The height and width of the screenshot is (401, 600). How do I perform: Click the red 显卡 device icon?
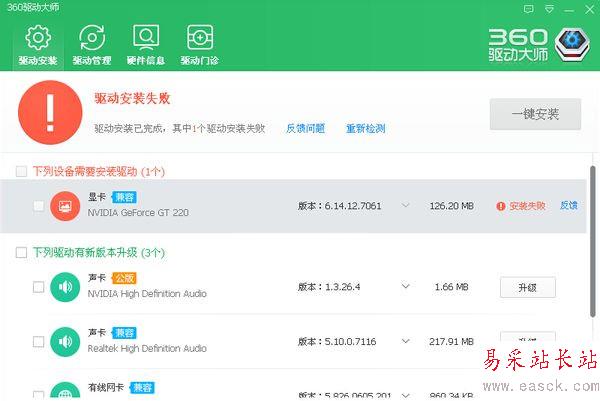[x=65, y=206]
